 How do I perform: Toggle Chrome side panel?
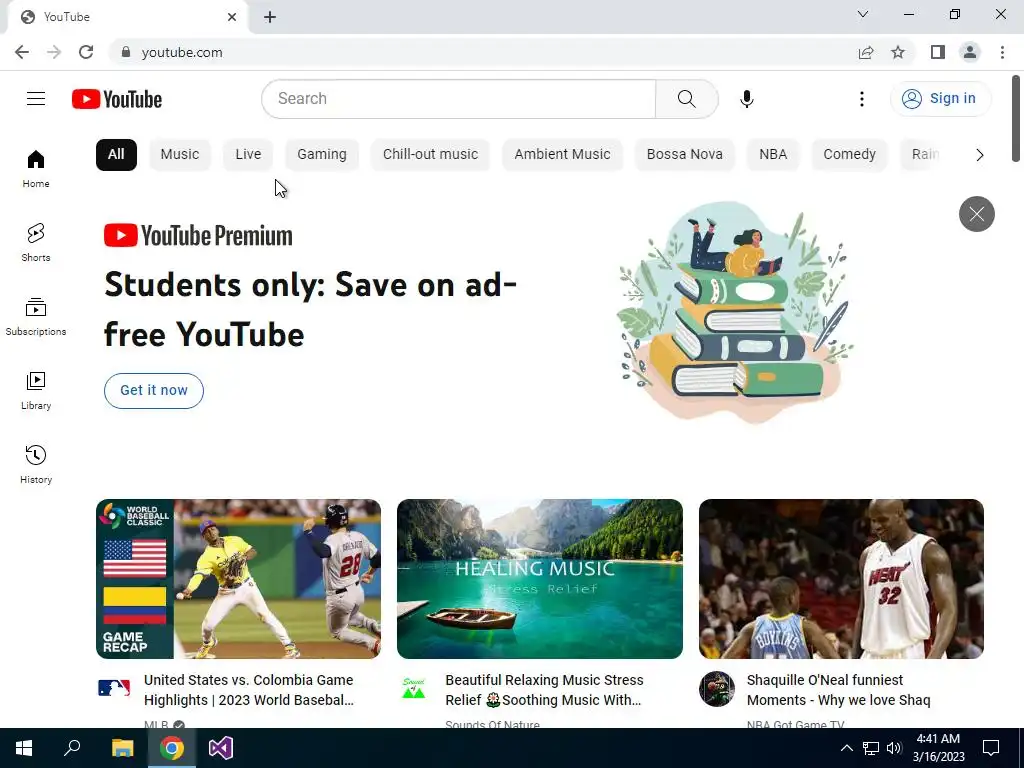coord(938,52)
